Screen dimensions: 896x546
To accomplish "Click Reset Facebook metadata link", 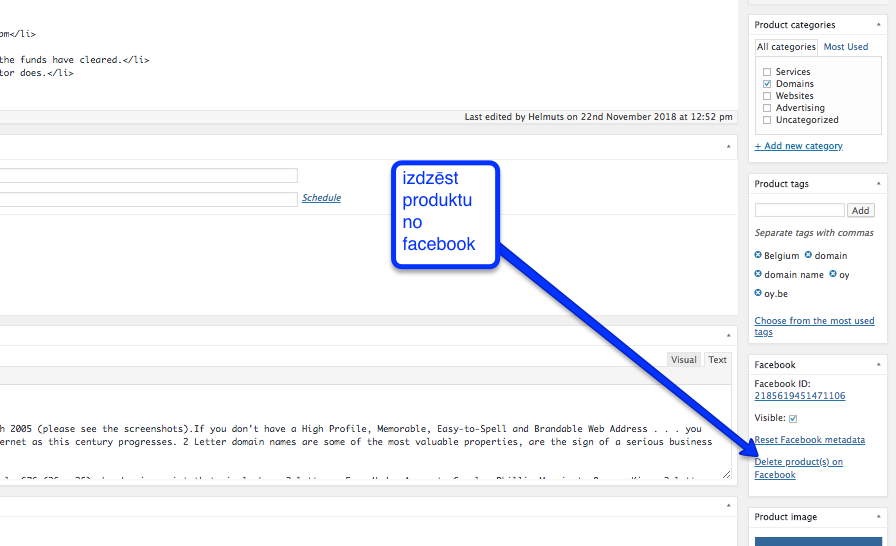I will (x=810, y=440).
